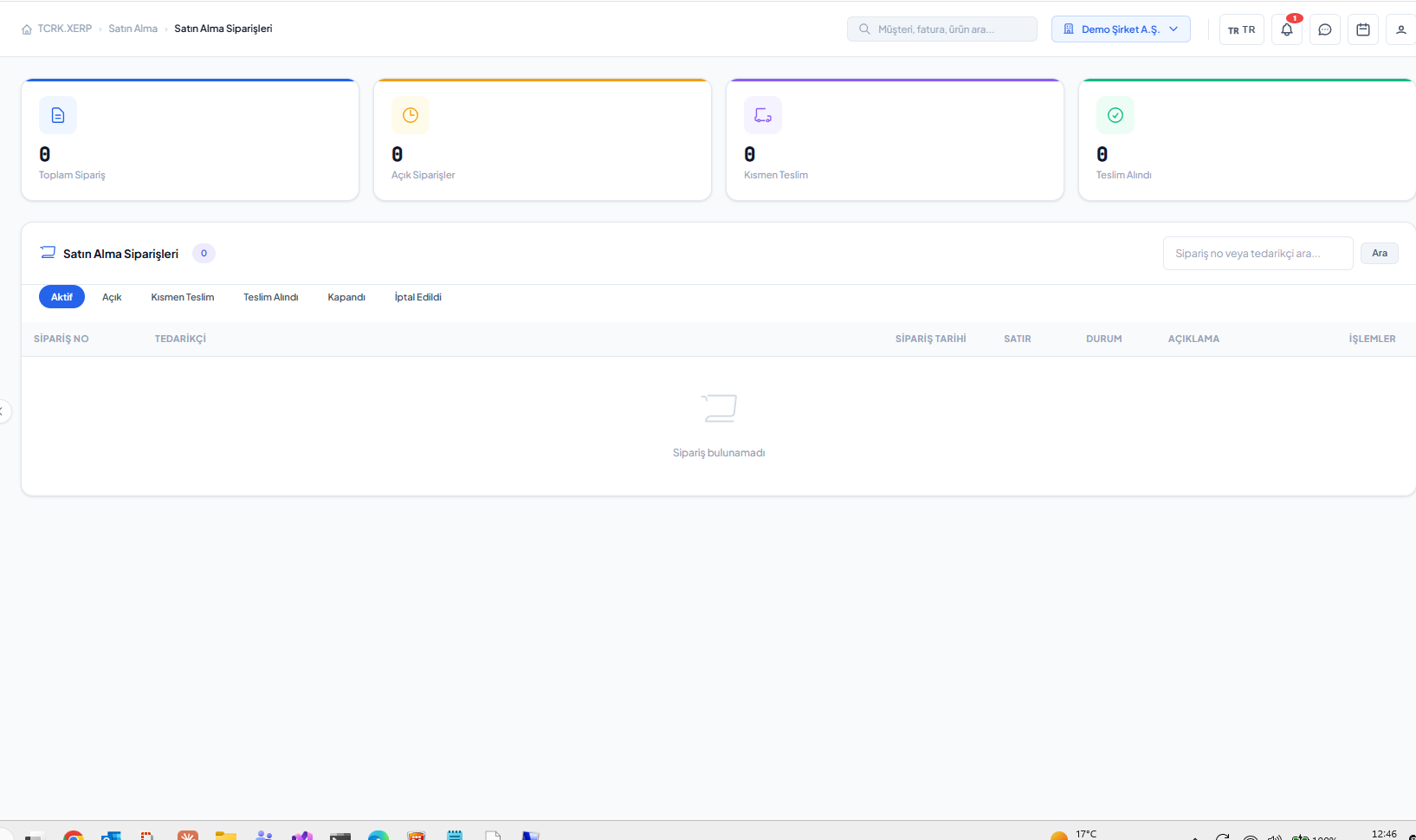Open the calendar icon in the header
Image resolution: width=1416 pixels, height=840 pixels.
coord(1363,29)
